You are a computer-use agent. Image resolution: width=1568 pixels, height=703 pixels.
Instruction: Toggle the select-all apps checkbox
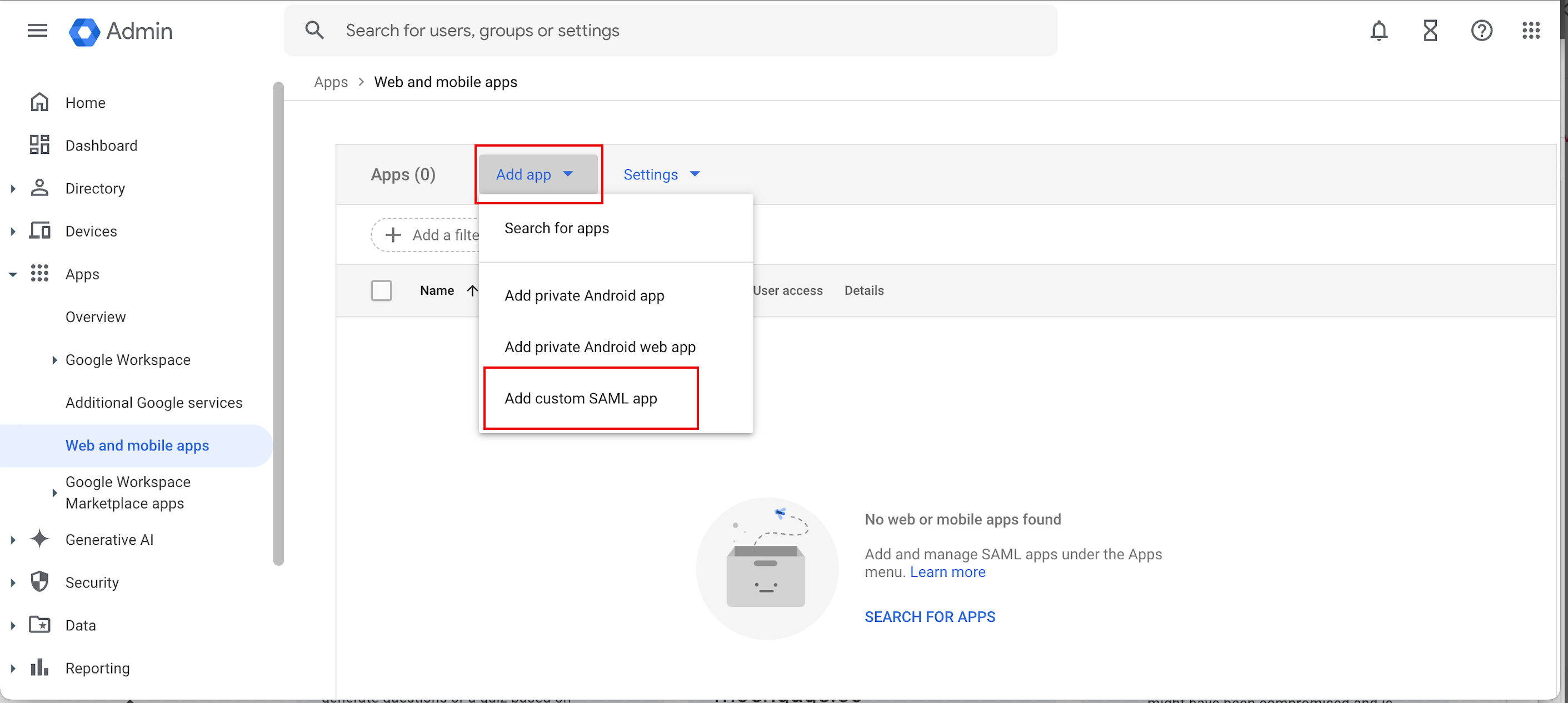point(381,290)
